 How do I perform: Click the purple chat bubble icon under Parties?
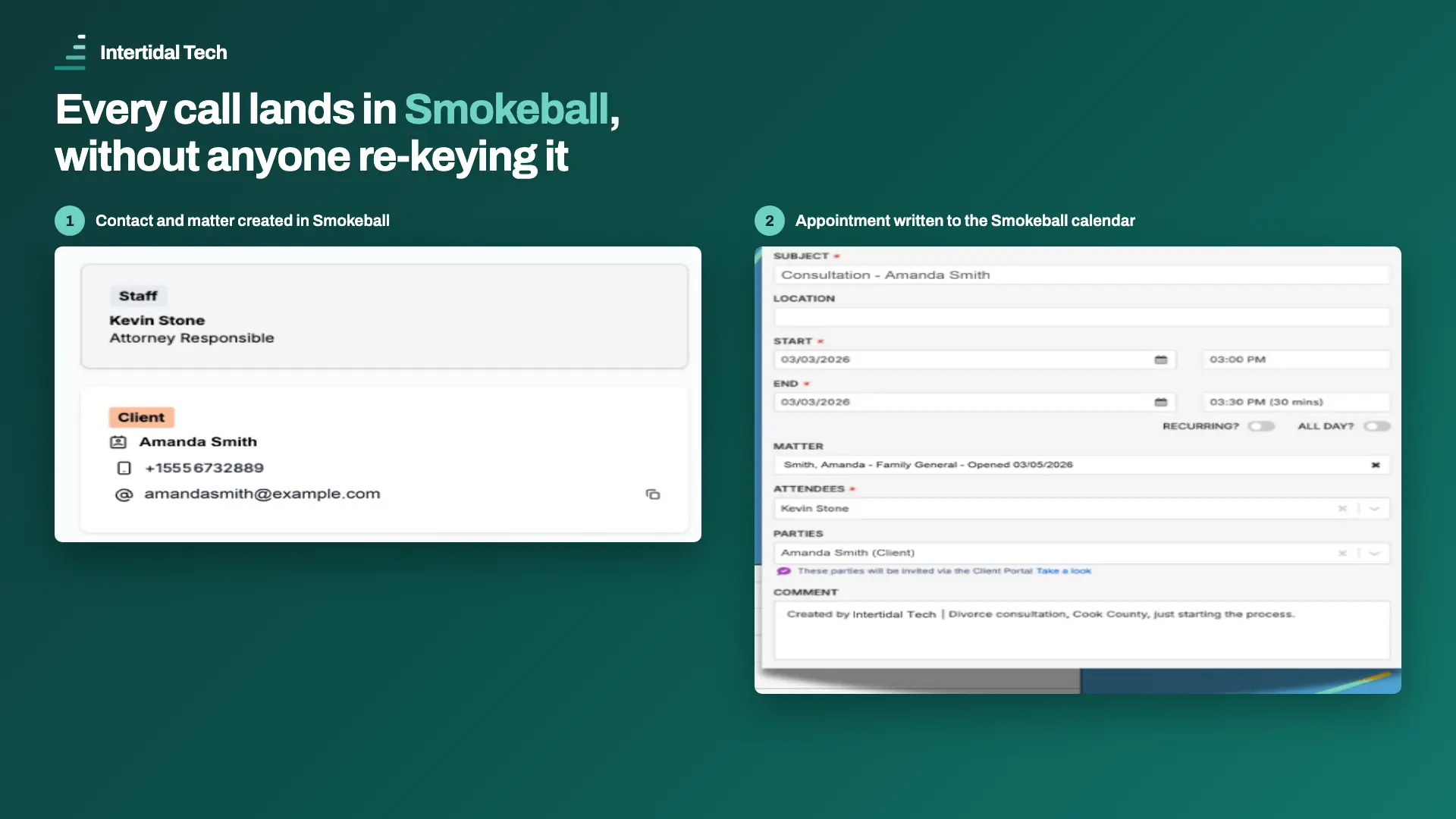coord(784,571)
